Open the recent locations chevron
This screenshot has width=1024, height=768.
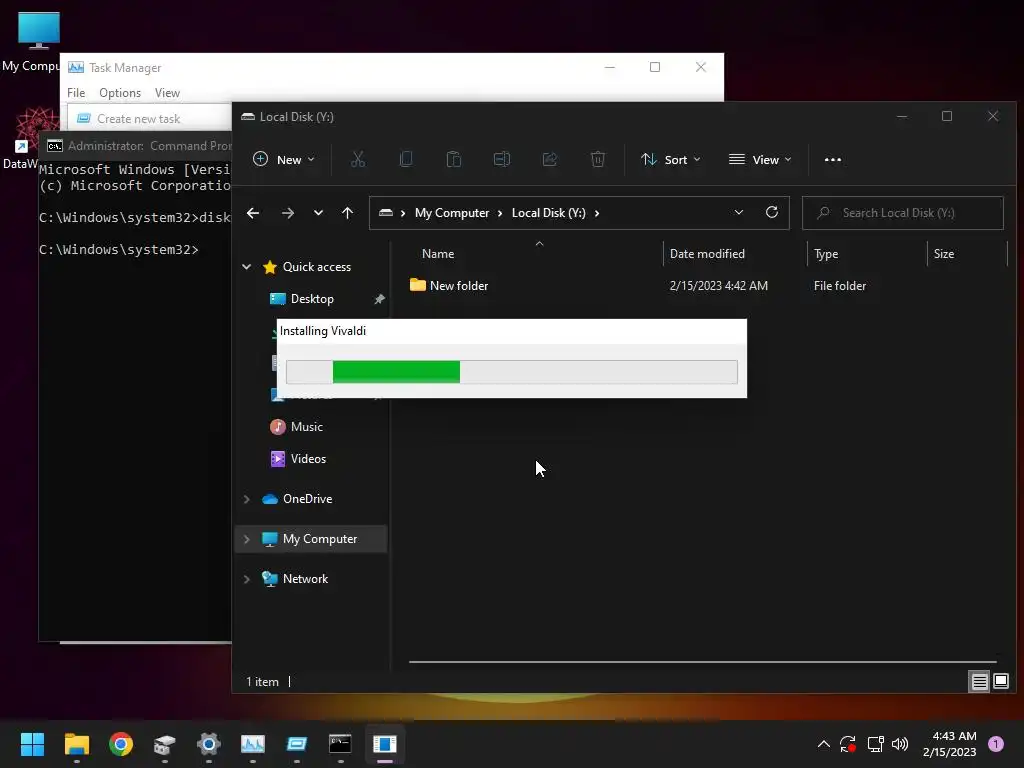pos(318,213)
